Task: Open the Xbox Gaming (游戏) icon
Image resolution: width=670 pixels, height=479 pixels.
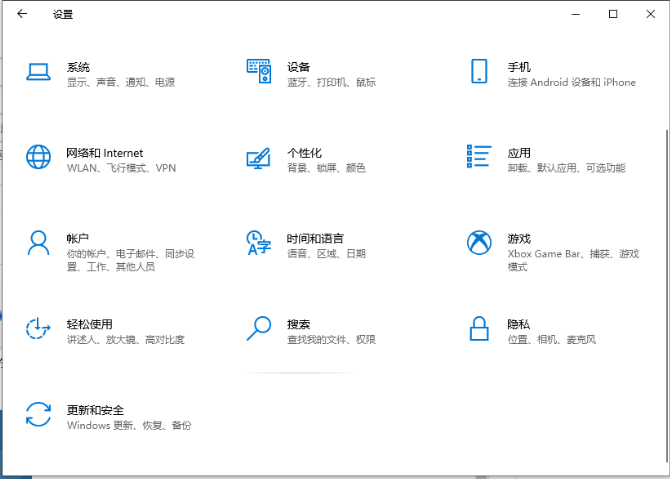Action: (x=479, y=243)
